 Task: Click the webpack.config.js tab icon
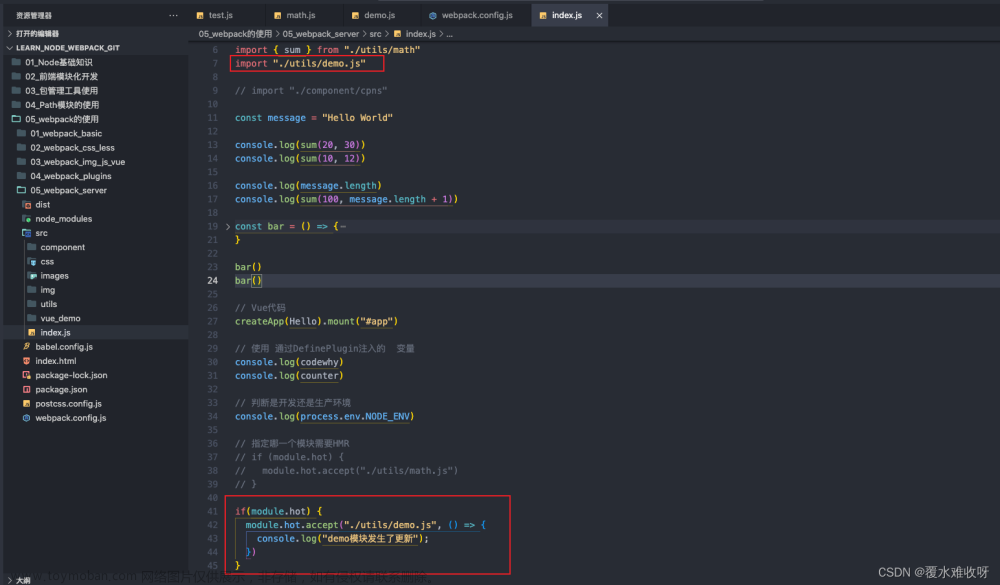click(x=433, y=15)
